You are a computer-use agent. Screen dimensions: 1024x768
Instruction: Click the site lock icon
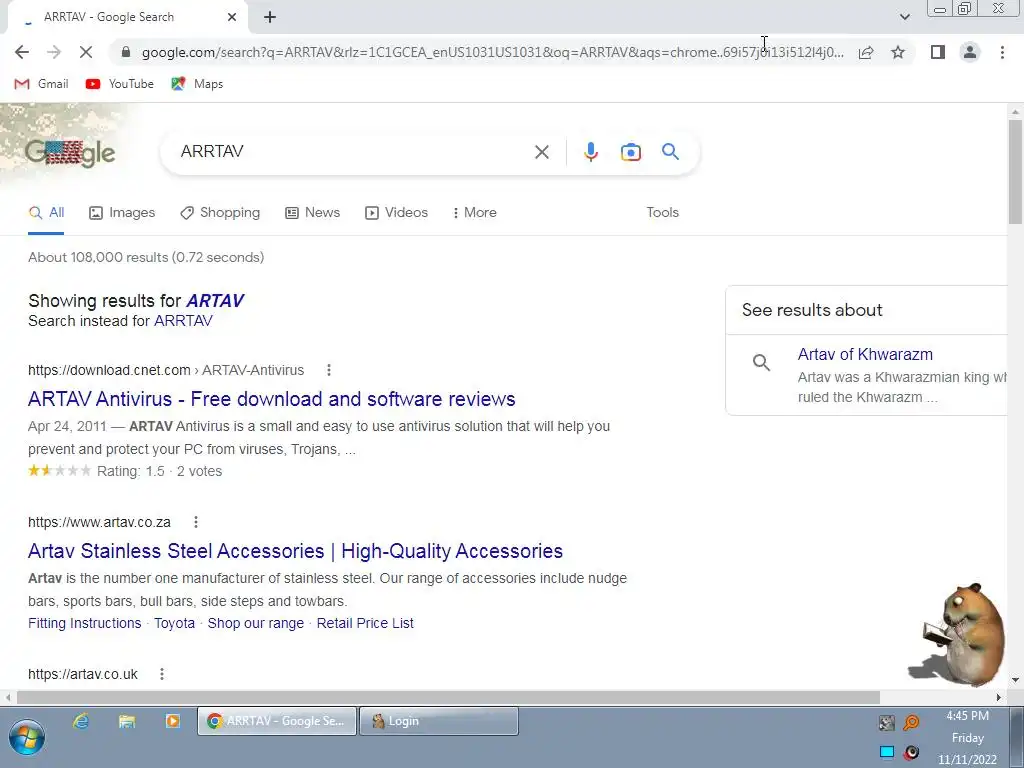point(126,52)
